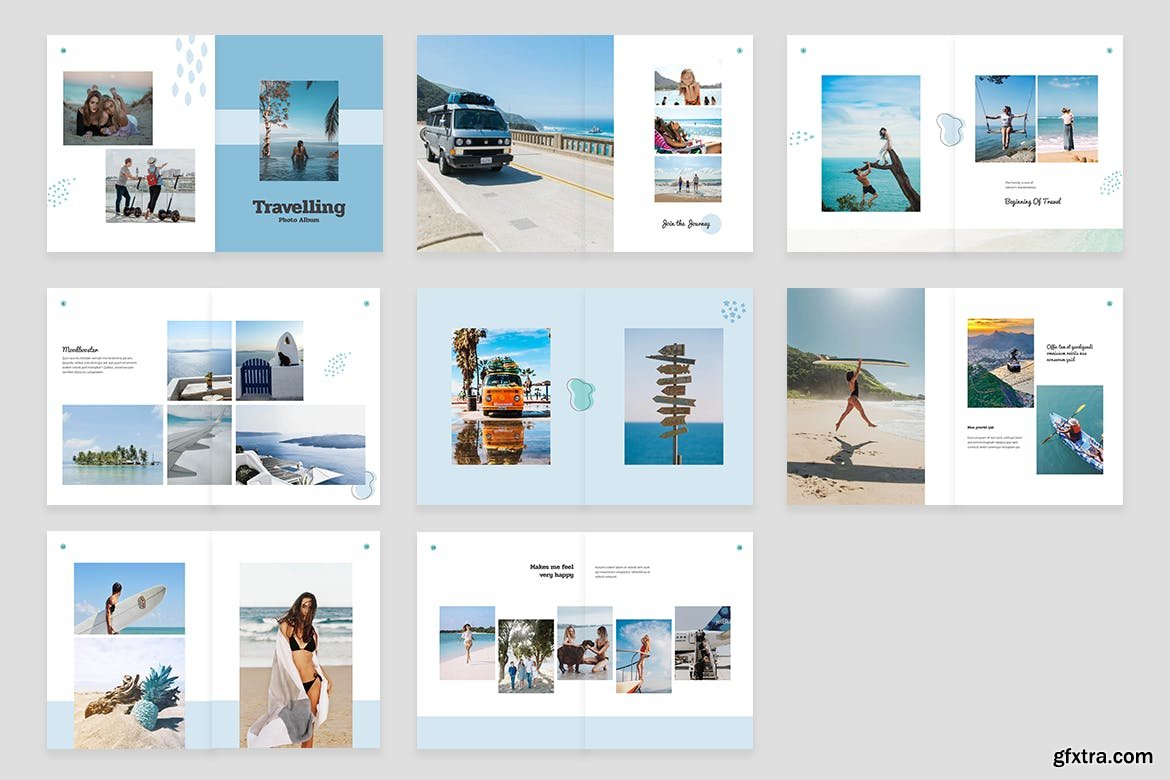This screenshot has width=1170, height=780.
Task: Select the blue gate Santorini photo
Action: point(269,360)
